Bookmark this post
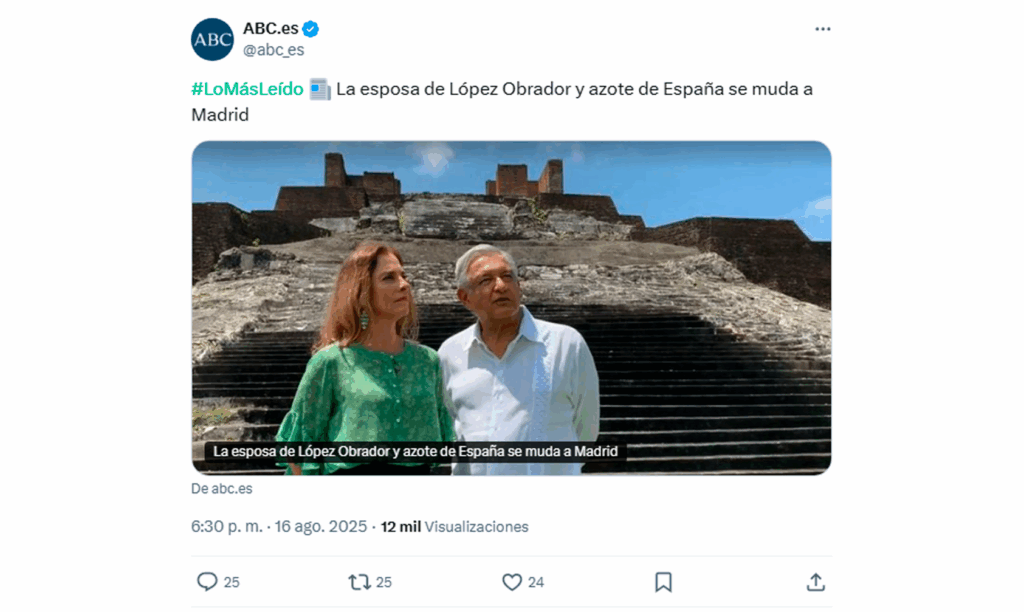1024x612 pixels. (x=663, y=581)
